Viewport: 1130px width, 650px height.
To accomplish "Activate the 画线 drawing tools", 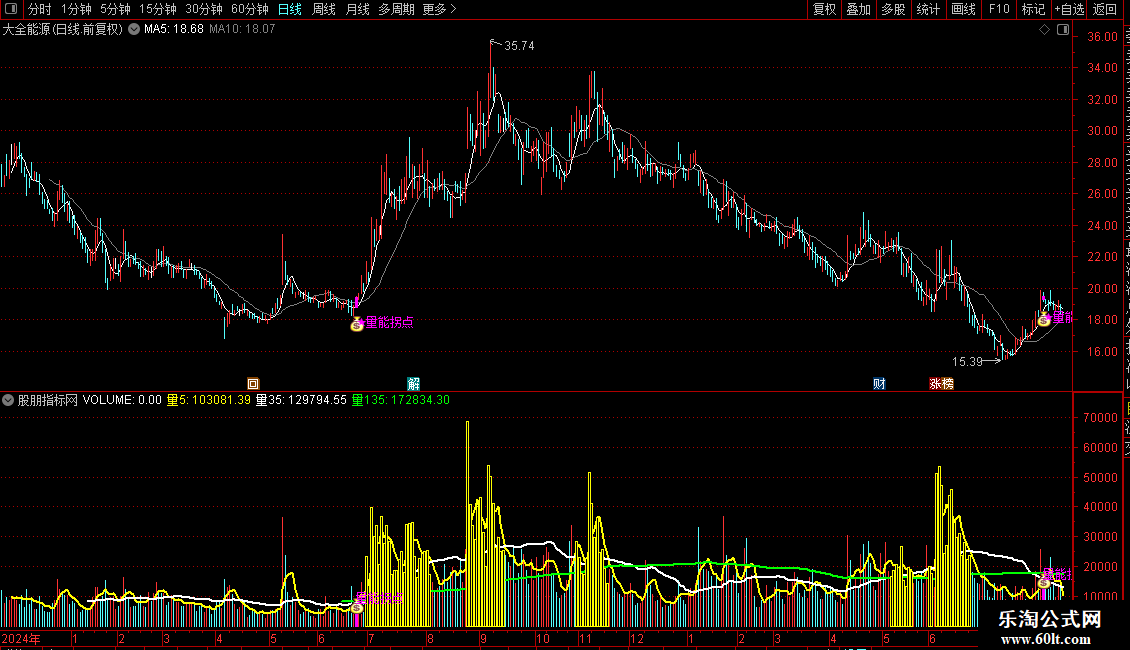I will (x=964, y=9).
